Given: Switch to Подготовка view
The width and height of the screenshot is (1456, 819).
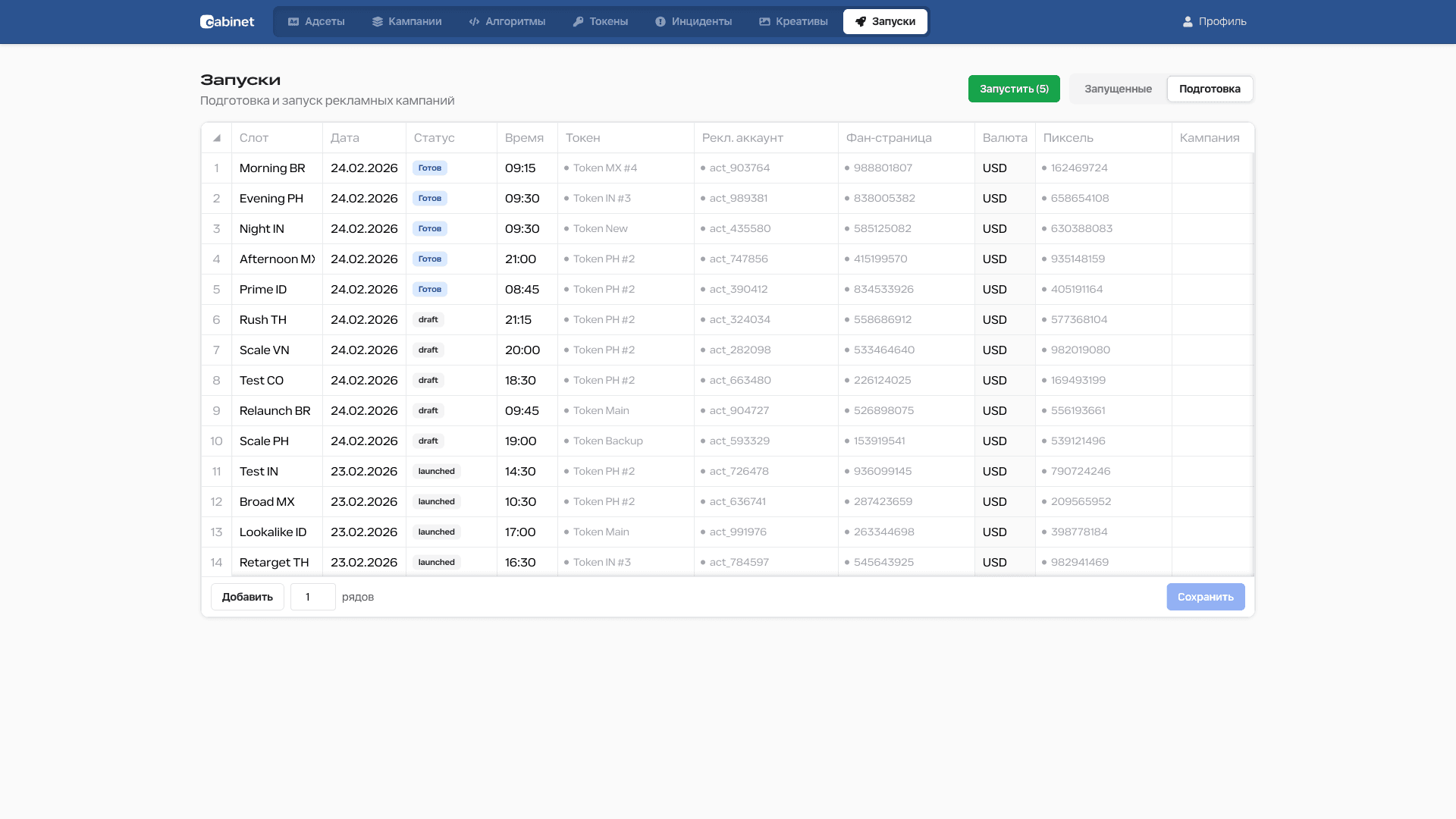Looking at the screenshot, I should click(1210, 89).
